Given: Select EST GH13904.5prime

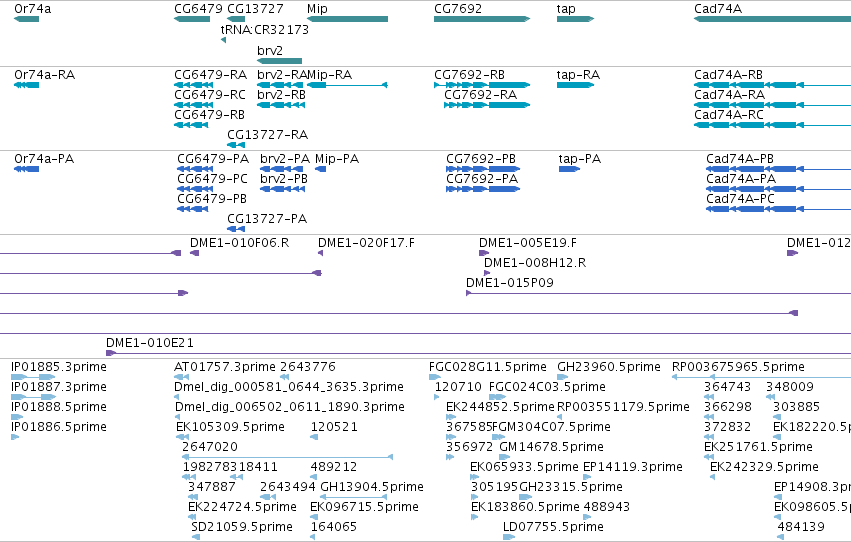Looking at the screenshot, I should [x=353, y=497].
